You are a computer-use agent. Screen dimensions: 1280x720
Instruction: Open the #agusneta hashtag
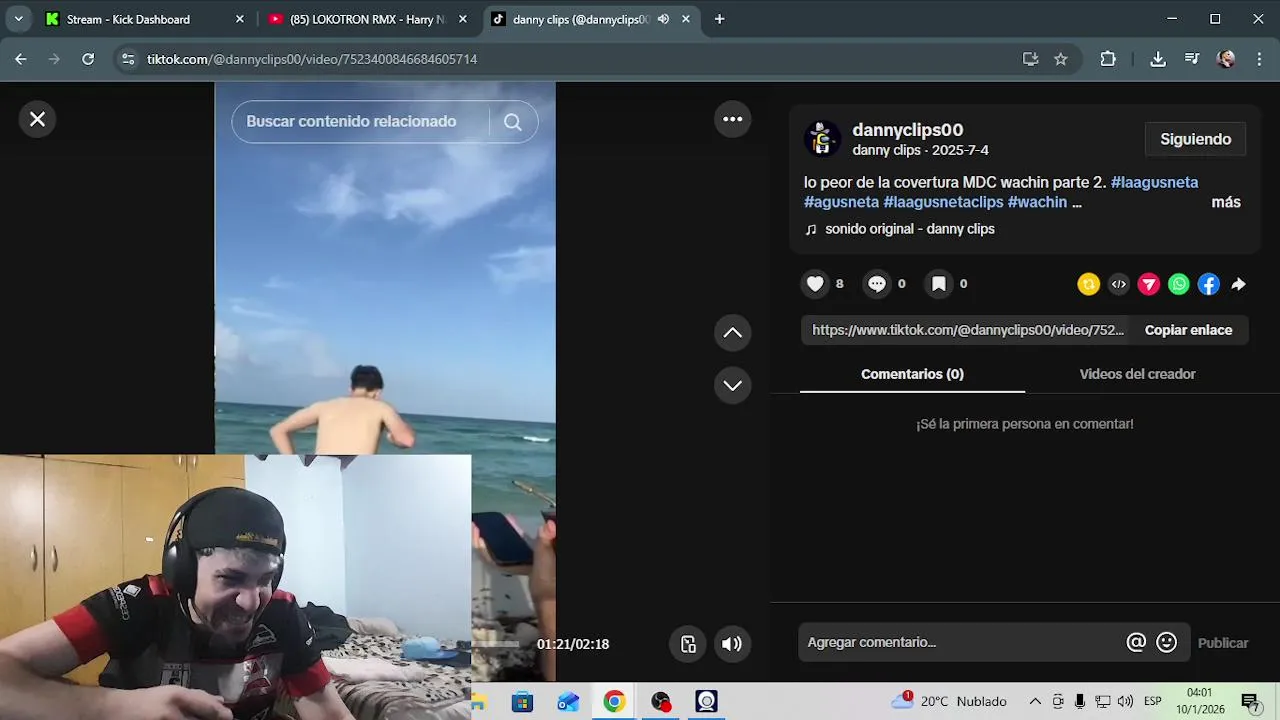pos(841,202)
